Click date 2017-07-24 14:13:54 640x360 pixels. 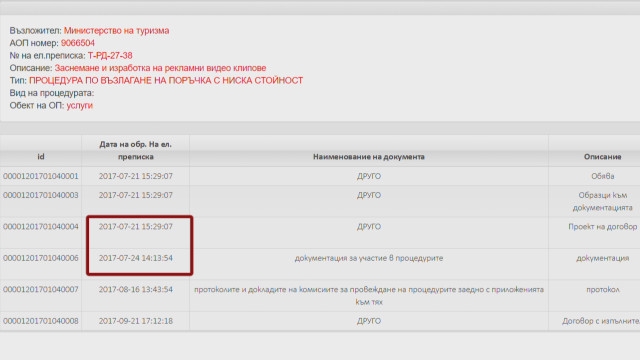(x=136, y=258)
